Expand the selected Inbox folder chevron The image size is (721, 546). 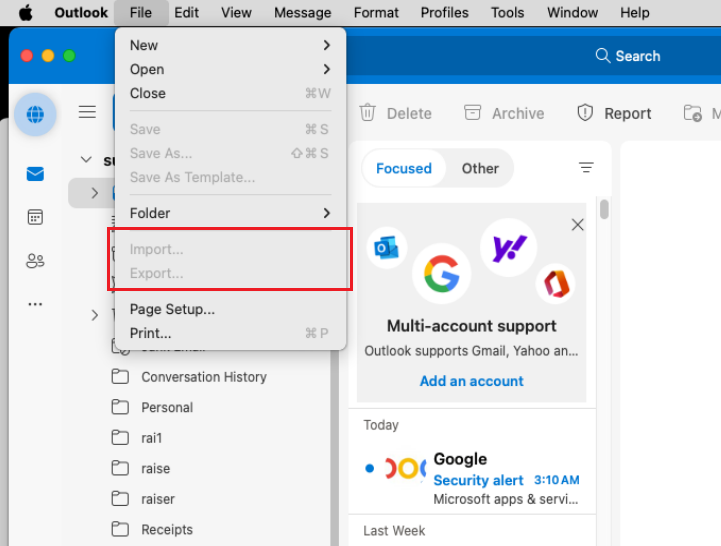tap(94, 193)
